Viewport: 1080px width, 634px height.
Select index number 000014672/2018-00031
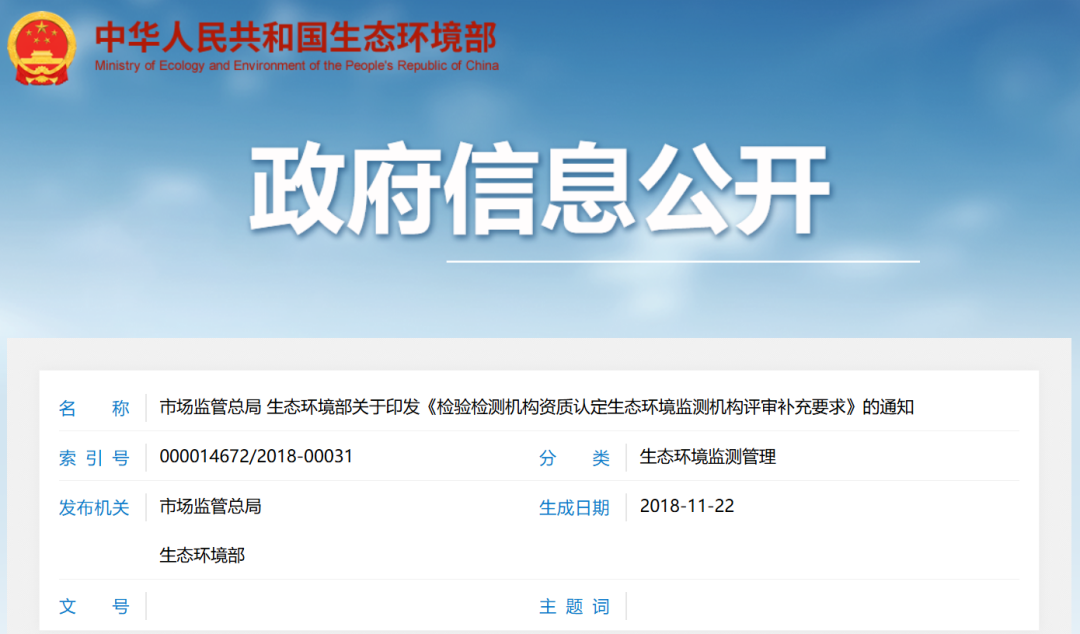pos(256,457)
